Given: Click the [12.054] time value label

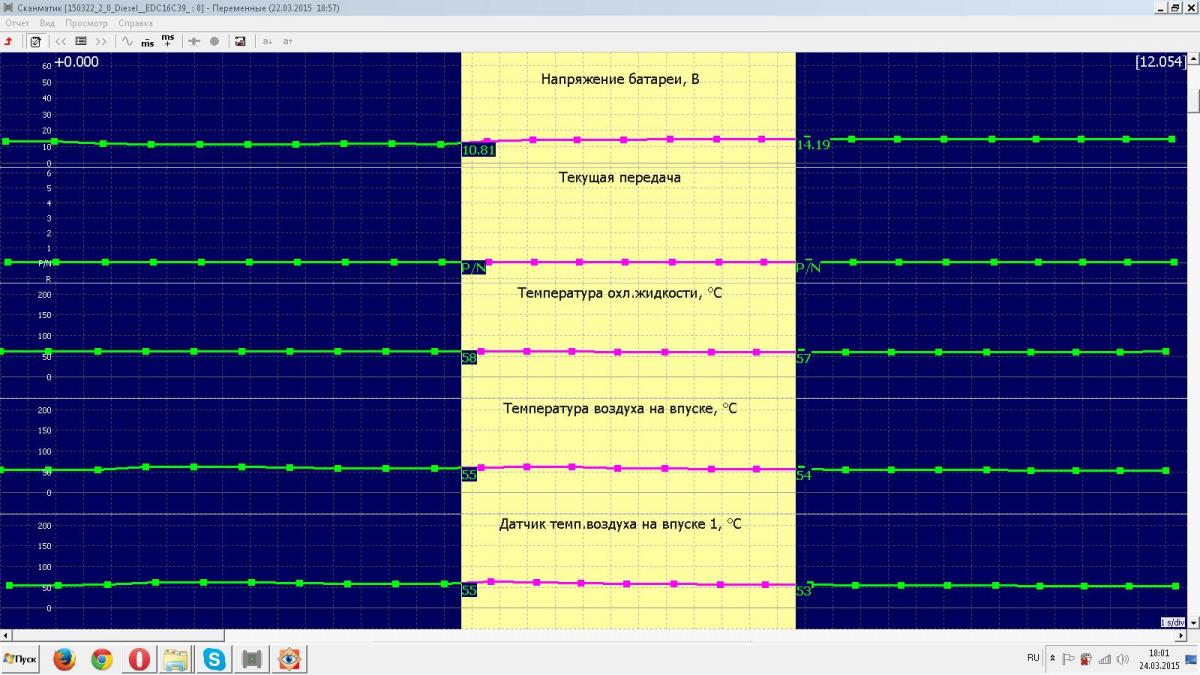Looking at the screenshot, I should point(1160,62).
